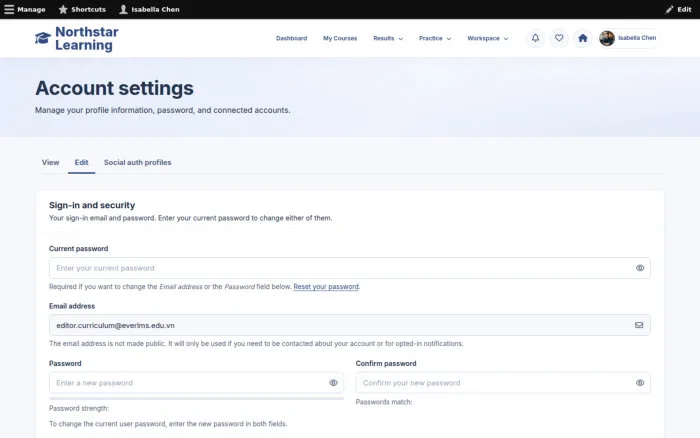Image resolution: width=700 pixels, height=438 pixels.
Task: Expand the Results dropdown menu
Action: [x=388, y=38]
